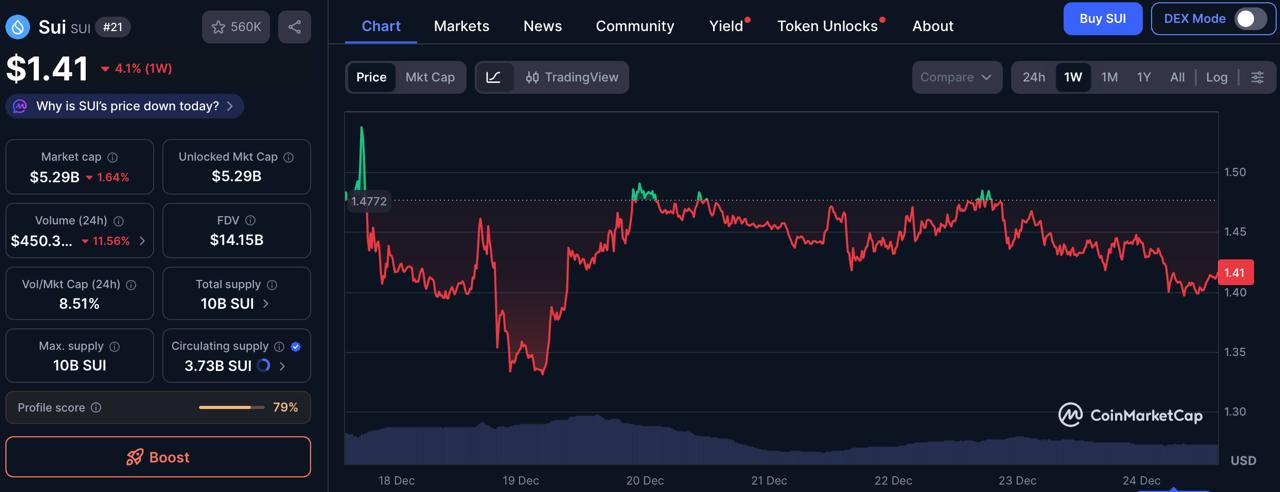Click the 1.4772 opening price label
1280x492 pixels.
coord(369,201)
